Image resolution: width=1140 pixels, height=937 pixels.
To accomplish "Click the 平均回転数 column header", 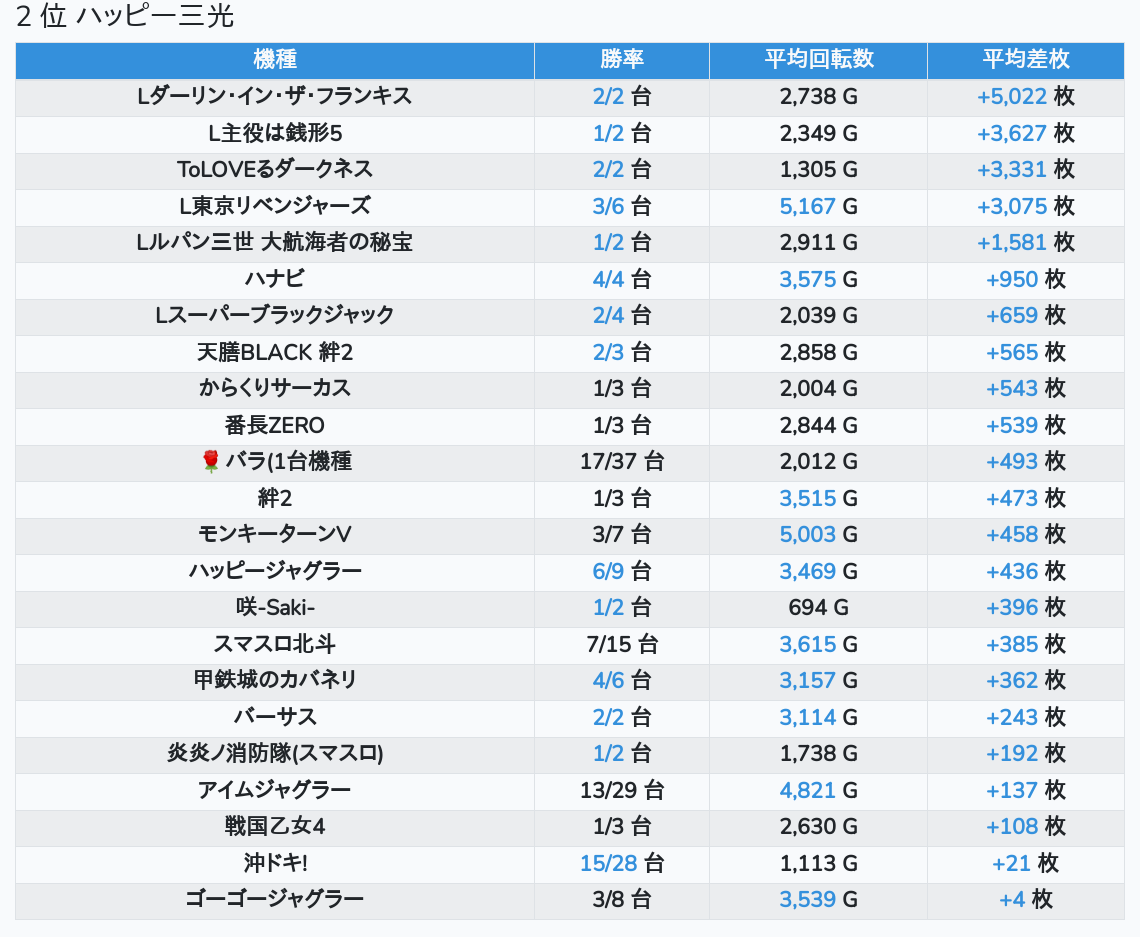I will (818, 60).
